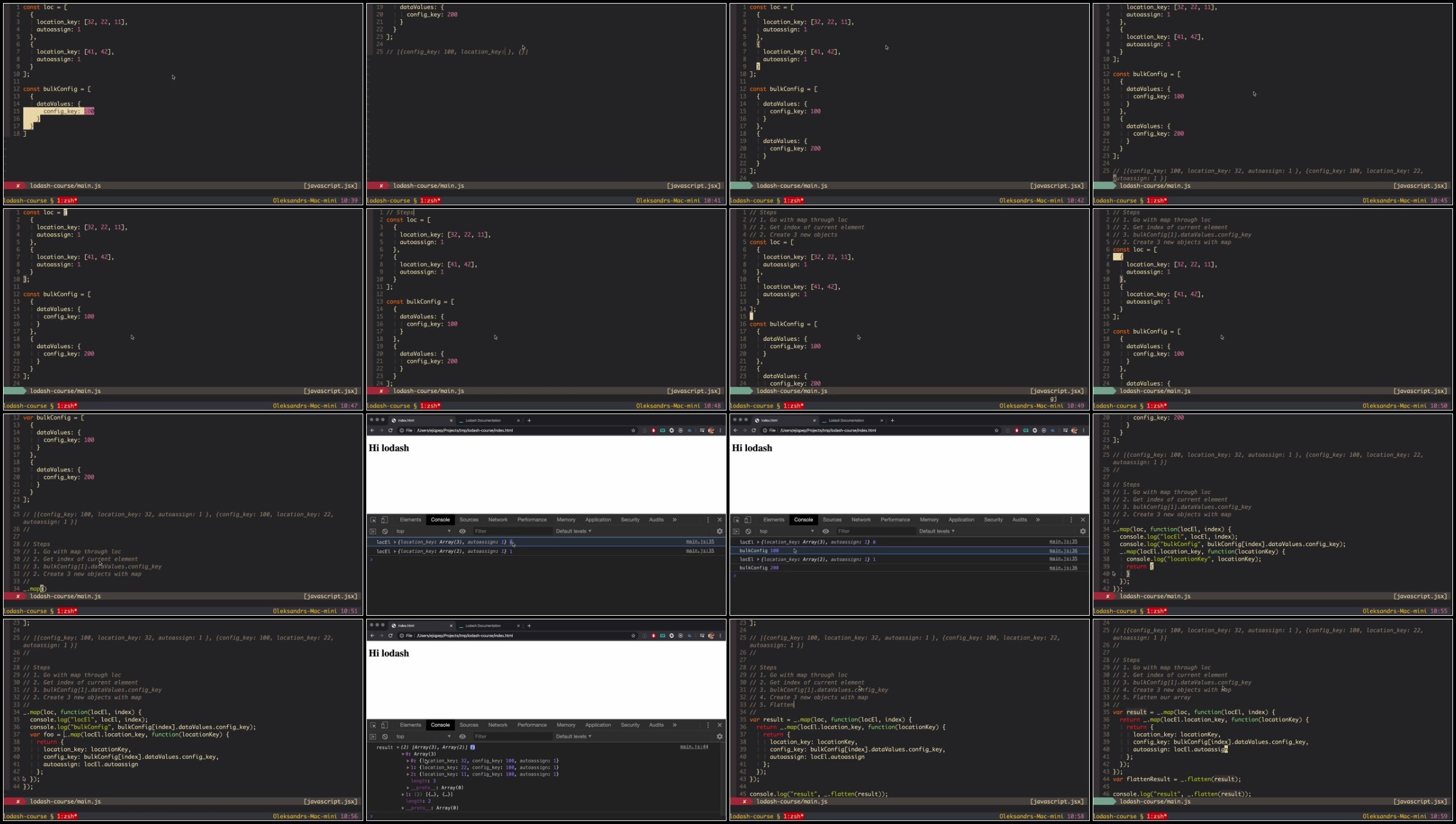
Task: Expand object with location_key 22 in console
Action: pyautogui.click(x=408, y=768)
